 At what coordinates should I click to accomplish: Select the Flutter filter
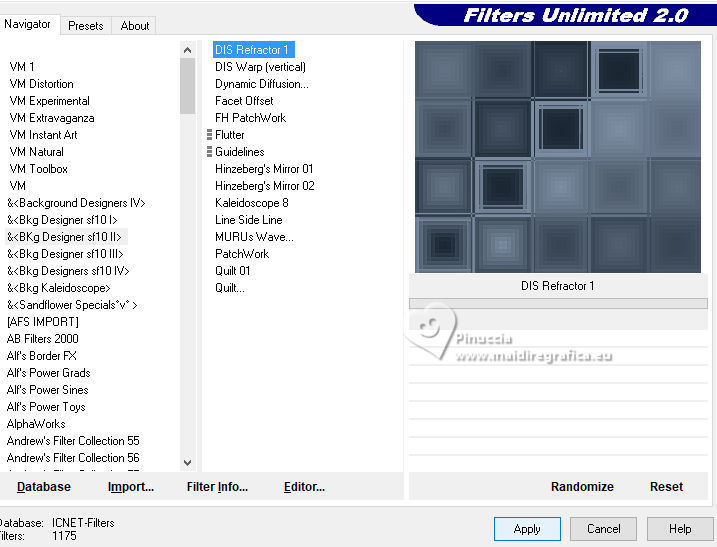click(230, 134)
